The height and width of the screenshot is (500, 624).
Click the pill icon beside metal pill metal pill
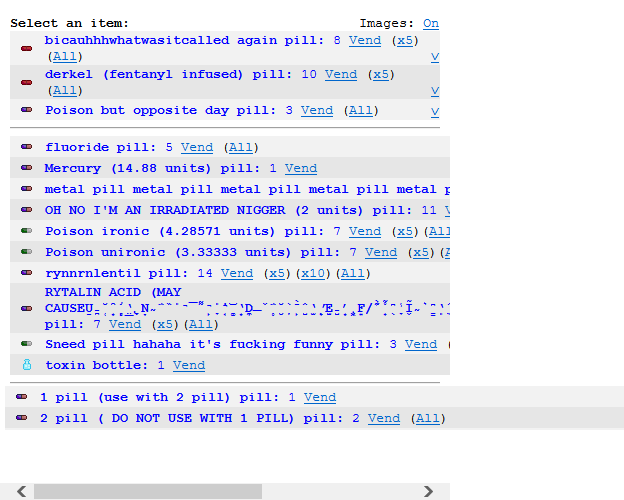coord(27,189)
